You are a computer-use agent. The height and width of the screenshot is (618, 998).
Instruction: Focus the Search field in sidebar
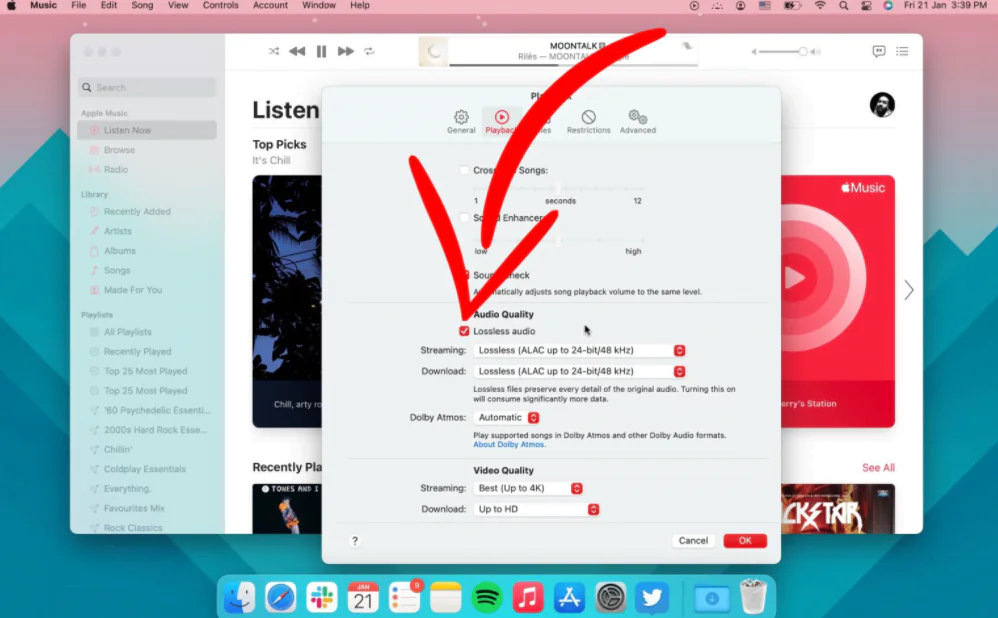(147, 87)
